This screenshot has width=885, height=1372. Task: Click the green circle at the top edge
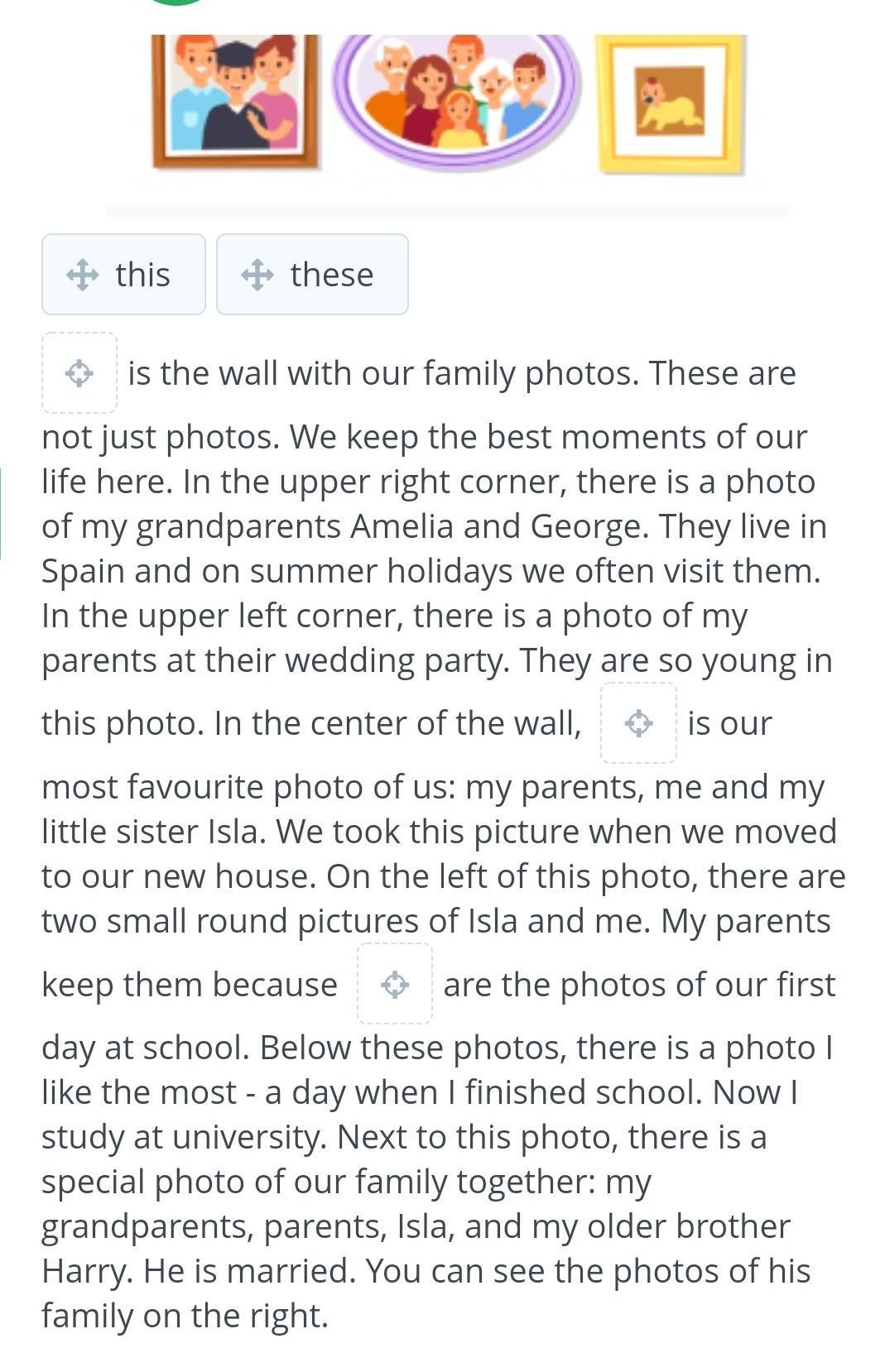click(x=176, y=2)
